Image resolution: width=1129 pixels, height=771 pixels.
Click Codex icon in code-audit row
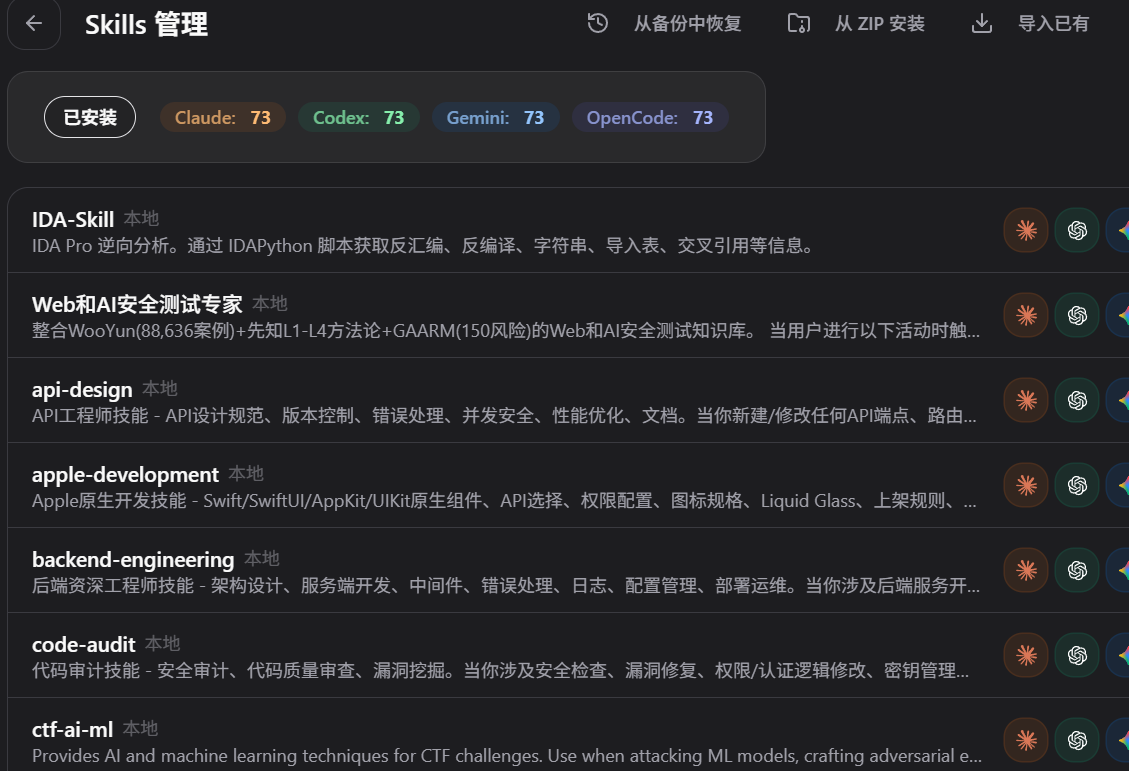[1077, 655]
